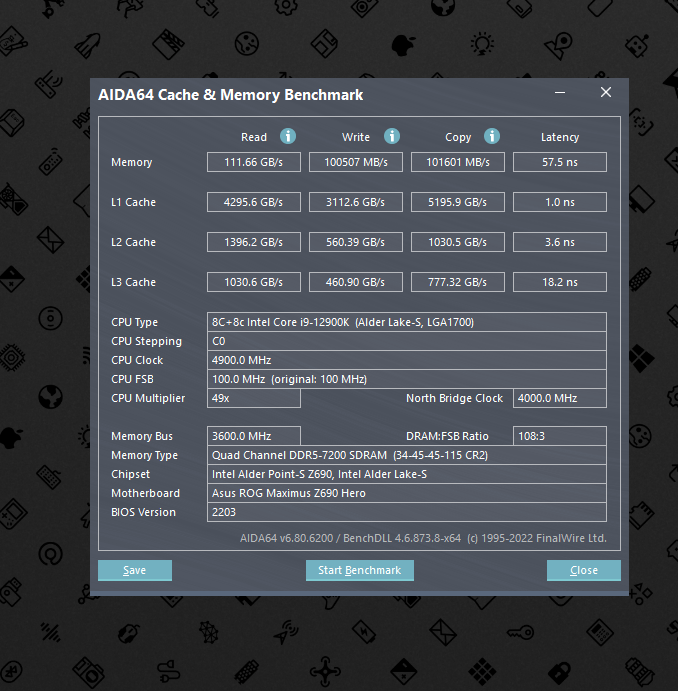Click Chipset field Intel Alder Point-S Z690
Screen dimensions: 678x691
click(407, 474)
